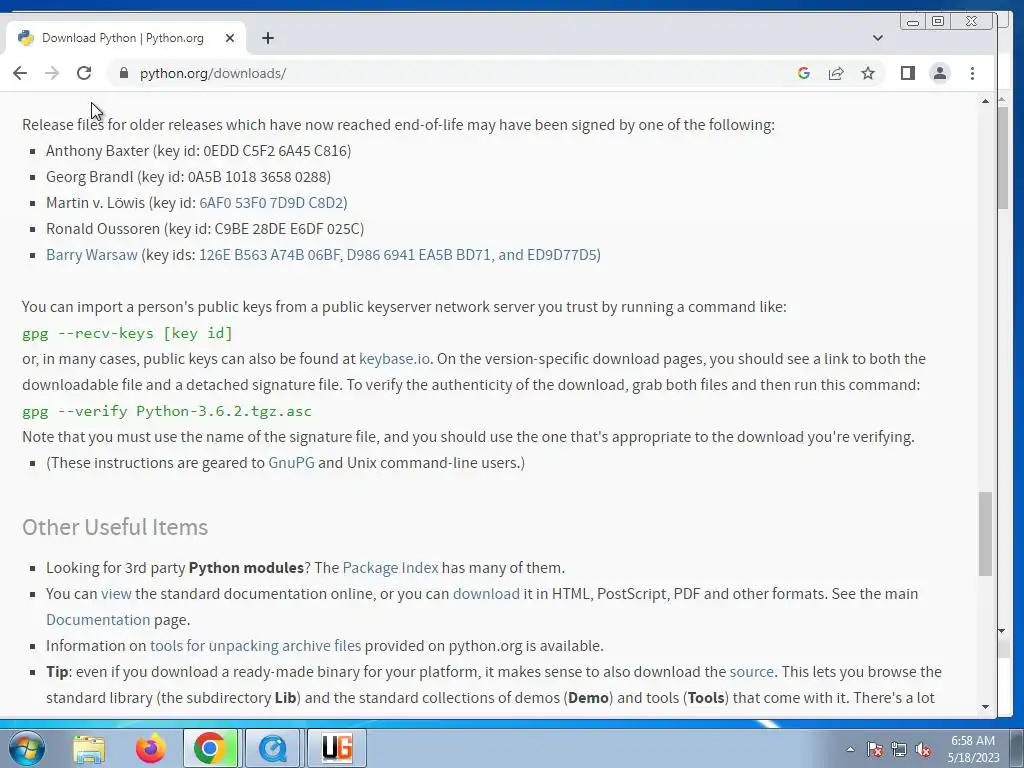This screenshot has width=1024, height=768.
Task: Open the GnuPG link
Action: (x=291, y=462)
